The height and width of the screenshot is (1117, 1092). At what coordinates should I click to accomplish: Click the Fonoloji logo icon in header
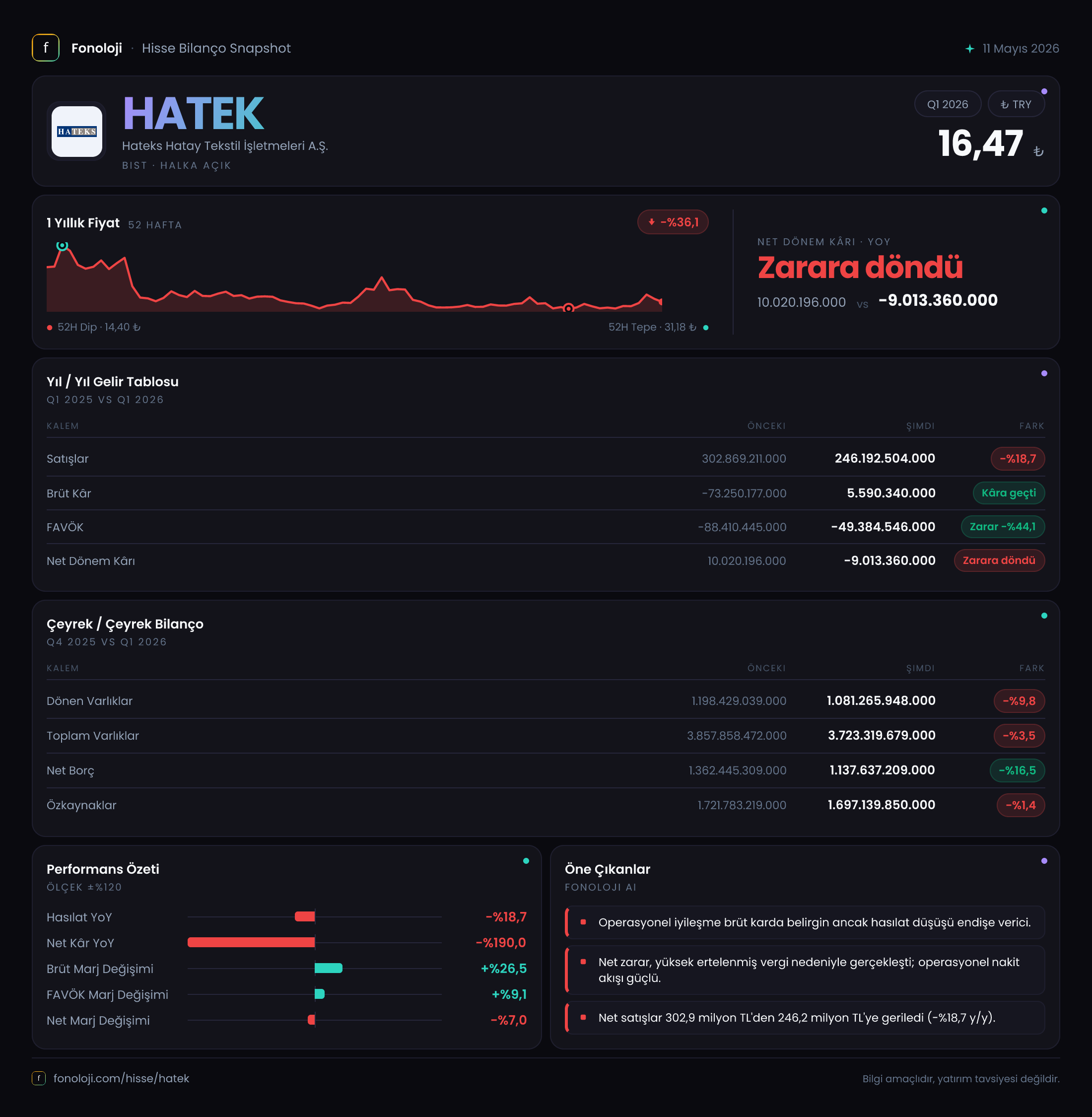click(x=45, y=48)
